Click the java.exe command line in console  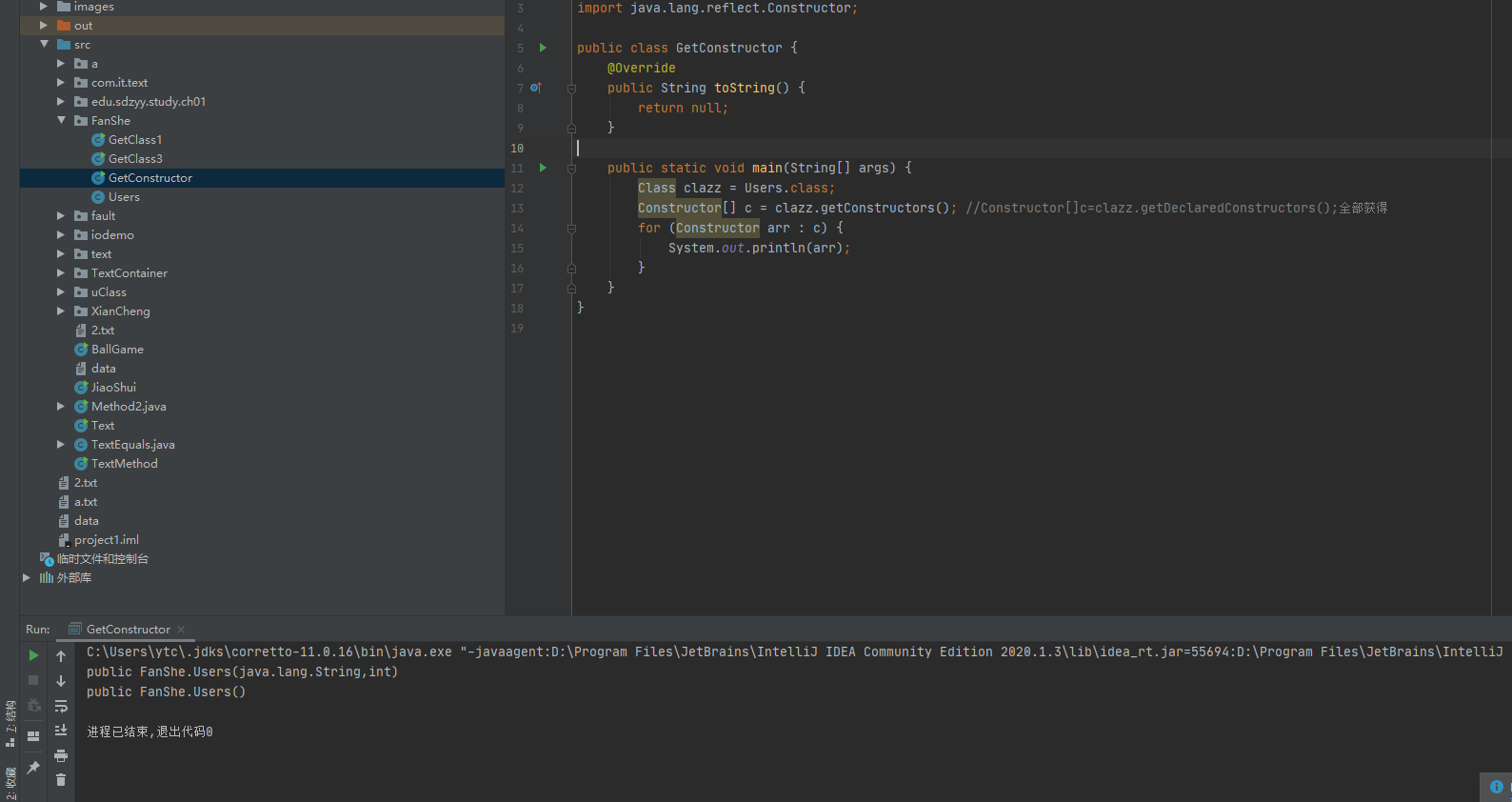point(794,652)
